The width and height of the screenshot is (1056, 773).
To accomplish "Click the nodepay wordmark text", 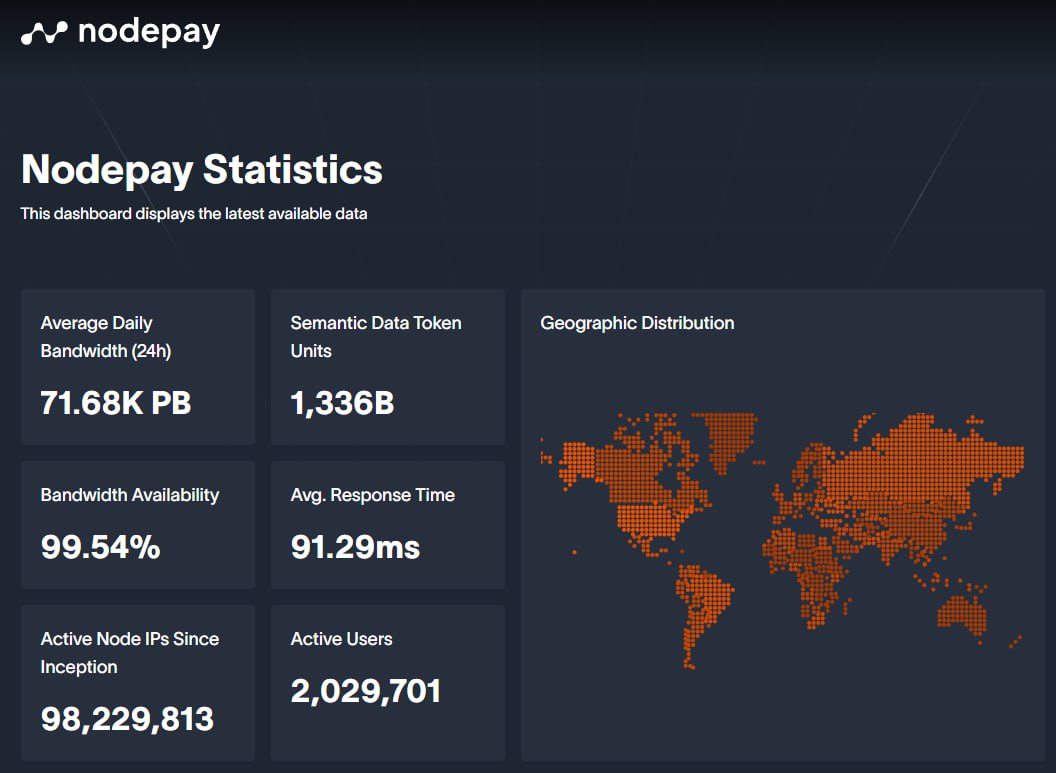I will (148, 32).
